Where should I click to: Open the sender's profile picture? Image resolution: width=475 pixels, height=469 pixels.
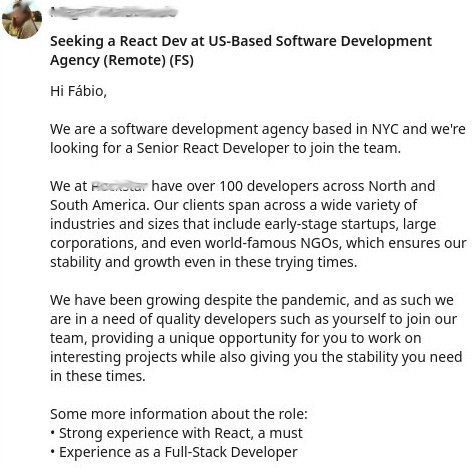pyautogui.click(x=22, y=19)
